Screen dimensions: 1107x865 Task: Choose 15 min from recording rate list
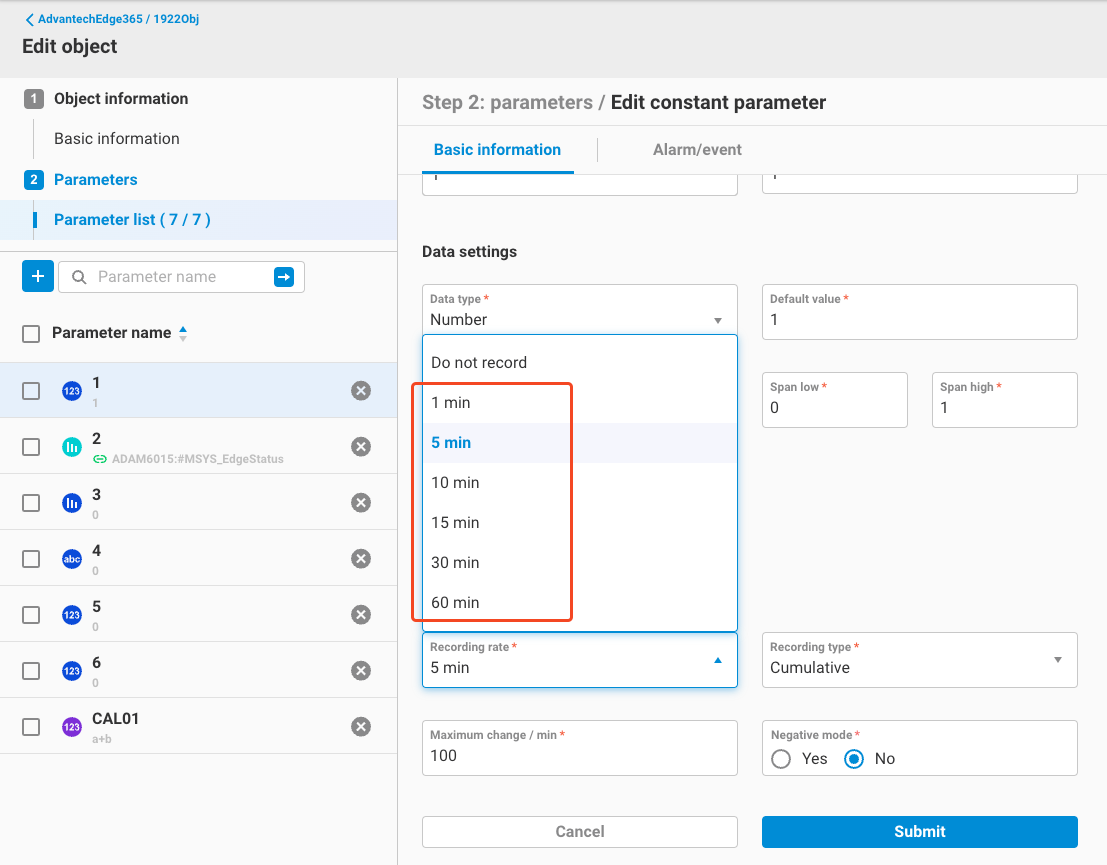455,523
